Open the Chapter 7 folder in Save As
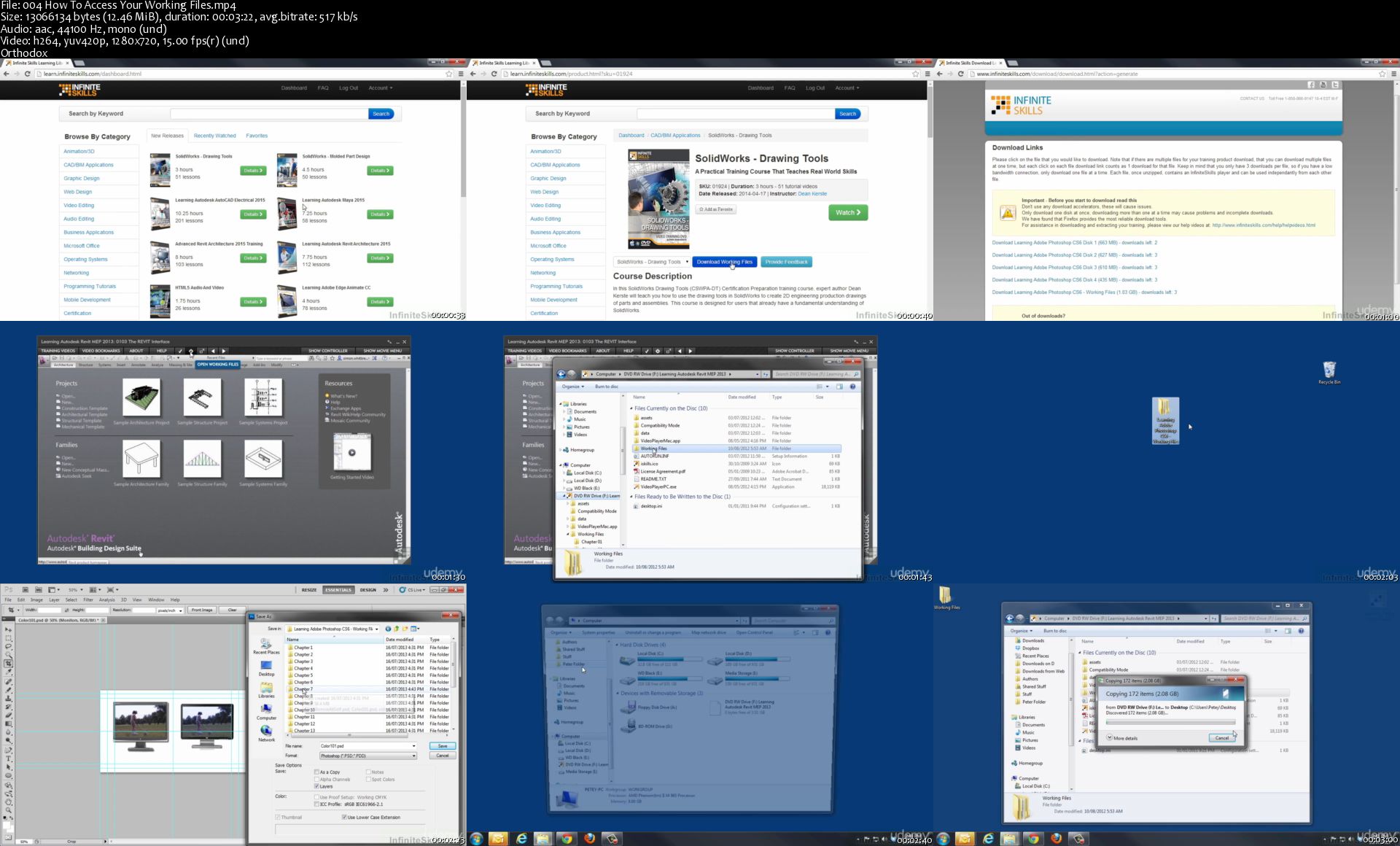 click(303, 689)
